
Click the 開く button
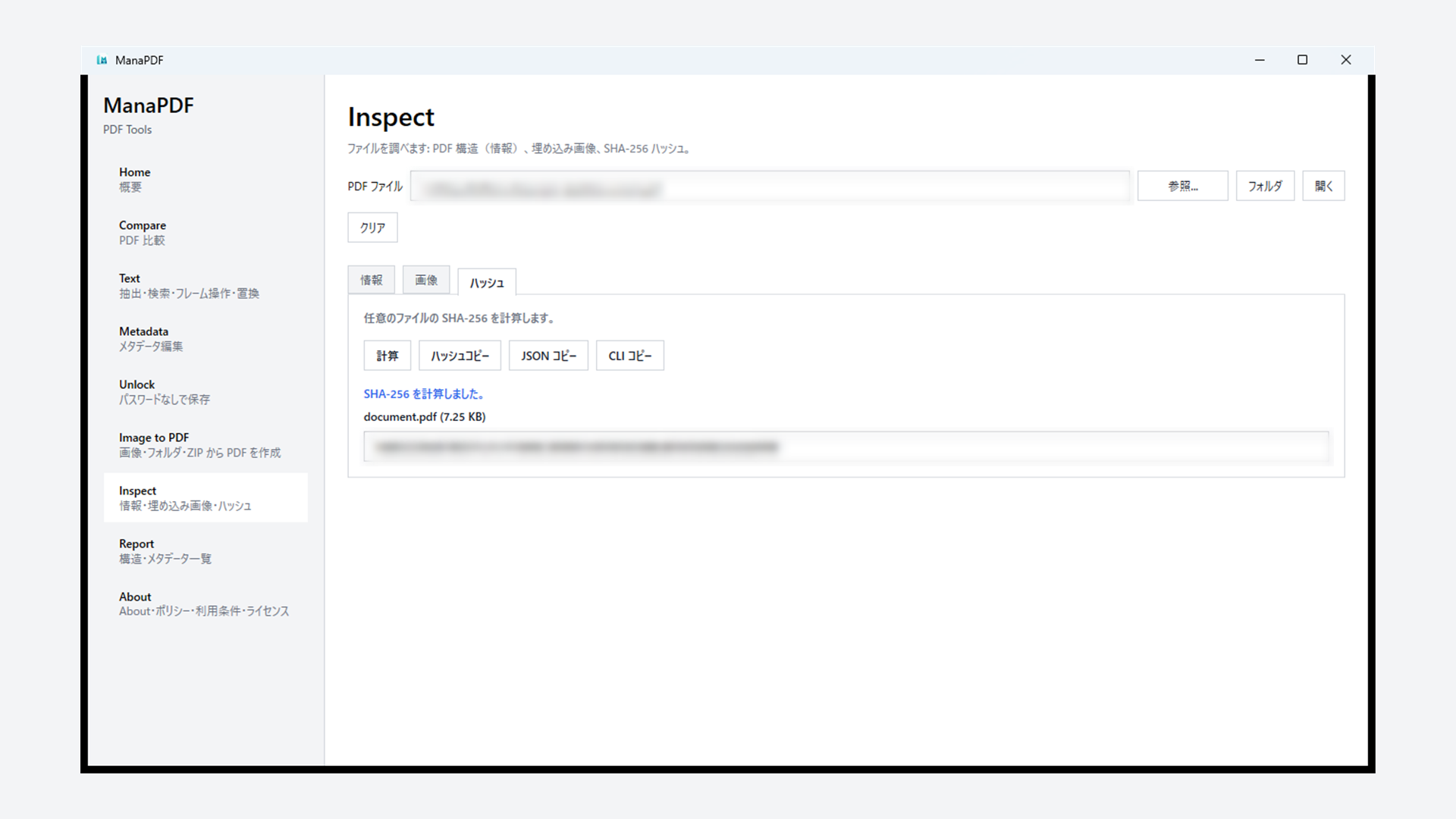click(1324, 186)
